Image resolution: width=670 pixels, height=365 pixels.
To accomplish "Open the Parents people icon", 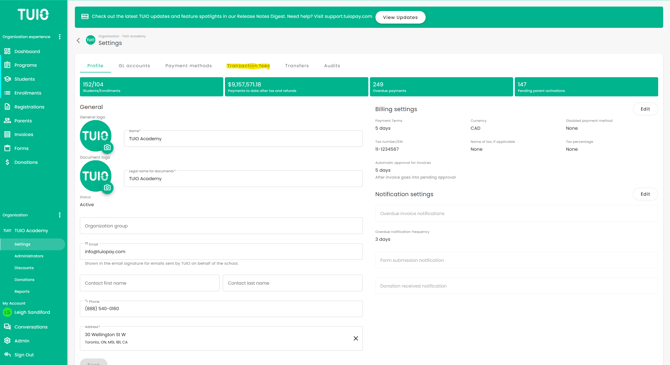I will tap(7, 121).
